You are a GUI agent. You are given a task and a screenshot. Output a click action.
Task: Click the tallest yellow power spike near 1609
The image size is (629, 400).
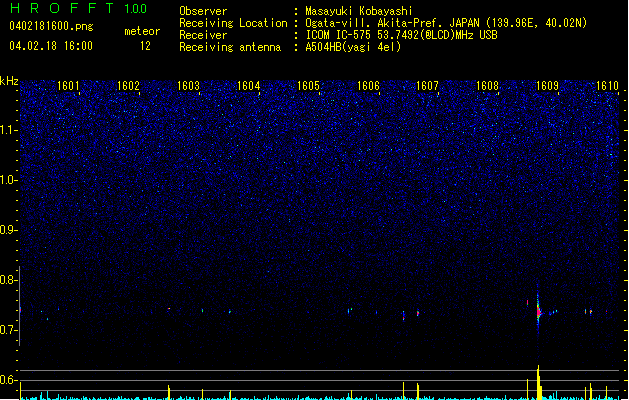pos(538,382)
